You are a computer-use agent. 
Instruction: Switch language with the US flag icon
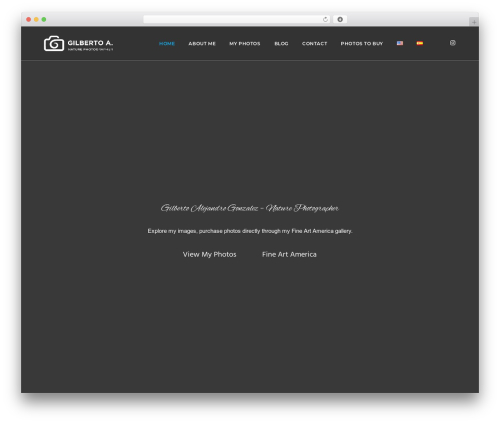[x=400, y=43]
